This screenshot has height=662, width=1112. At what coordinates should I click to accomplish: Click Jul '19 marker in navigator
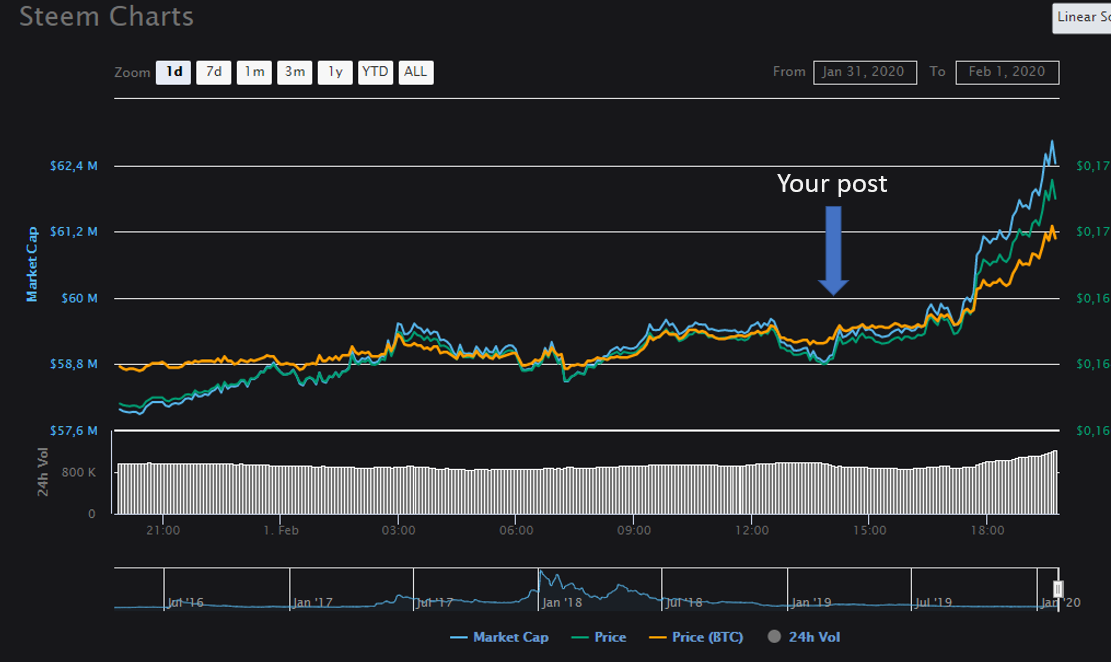pyautogui.click(x=933, y=602)
